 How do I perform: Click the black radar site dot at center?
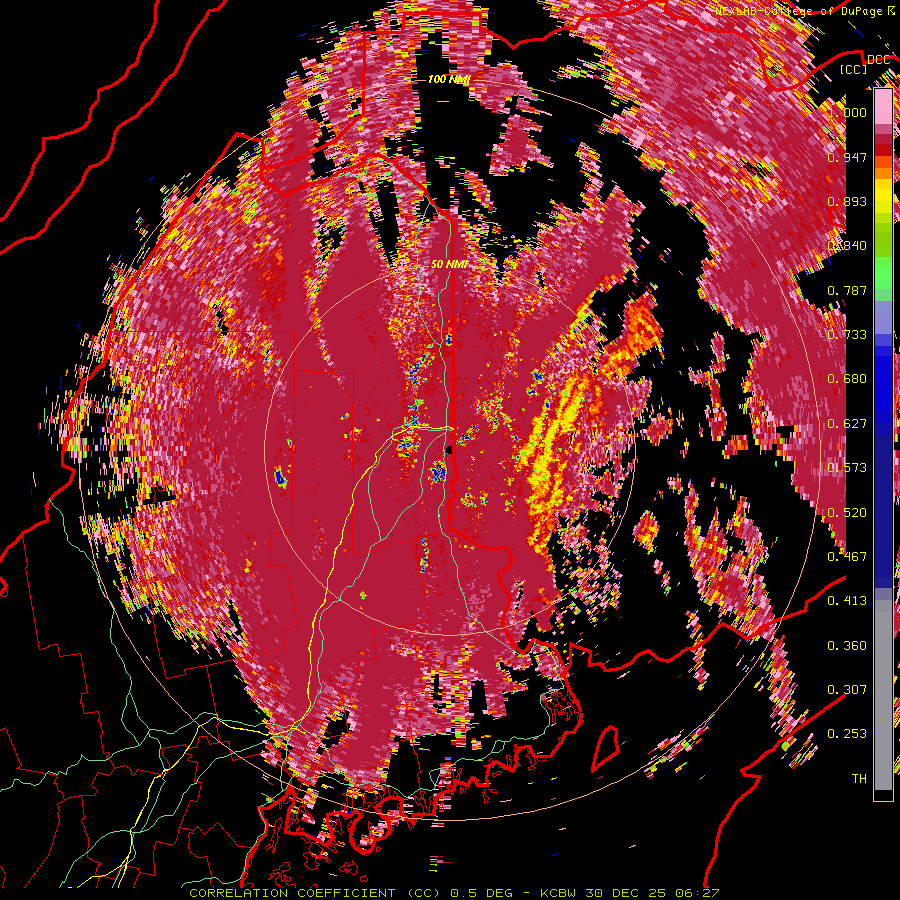tap(449, 449)
